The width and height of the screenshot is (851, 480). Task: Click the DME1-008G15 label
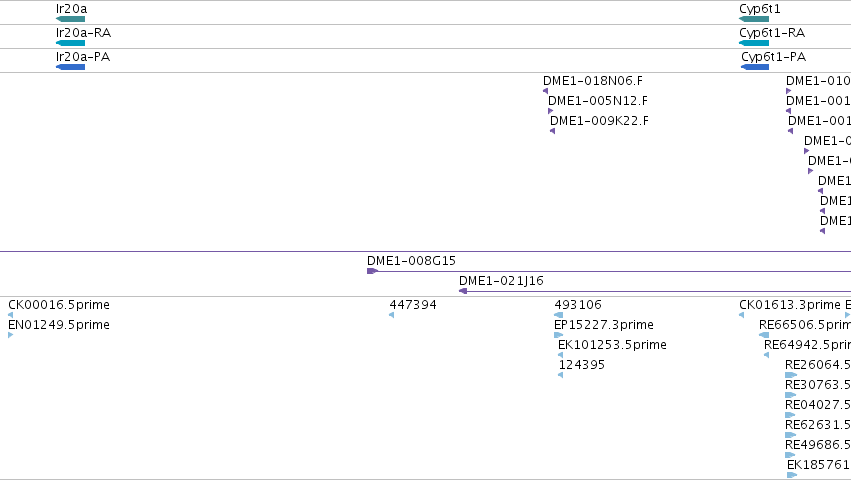(411, 261)
